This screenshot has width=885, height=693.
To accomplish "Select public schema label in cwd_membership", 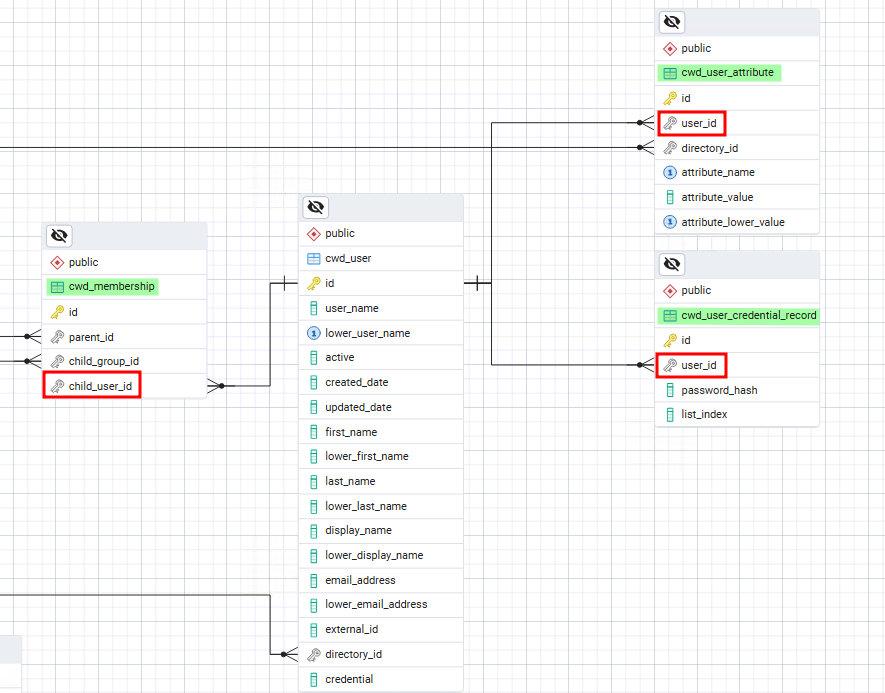I will [x=83, y=262].
